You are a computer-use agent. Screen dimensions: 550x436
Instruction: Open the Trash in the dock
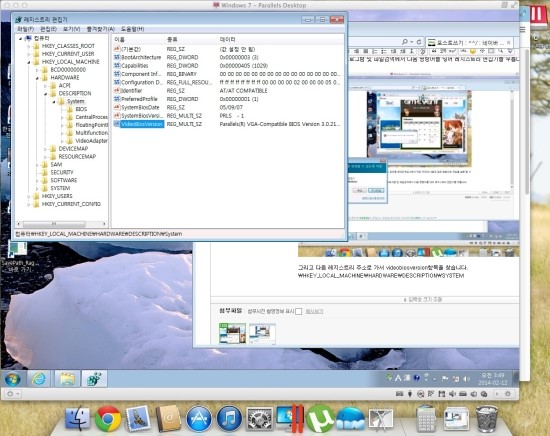tap(486, 419)
